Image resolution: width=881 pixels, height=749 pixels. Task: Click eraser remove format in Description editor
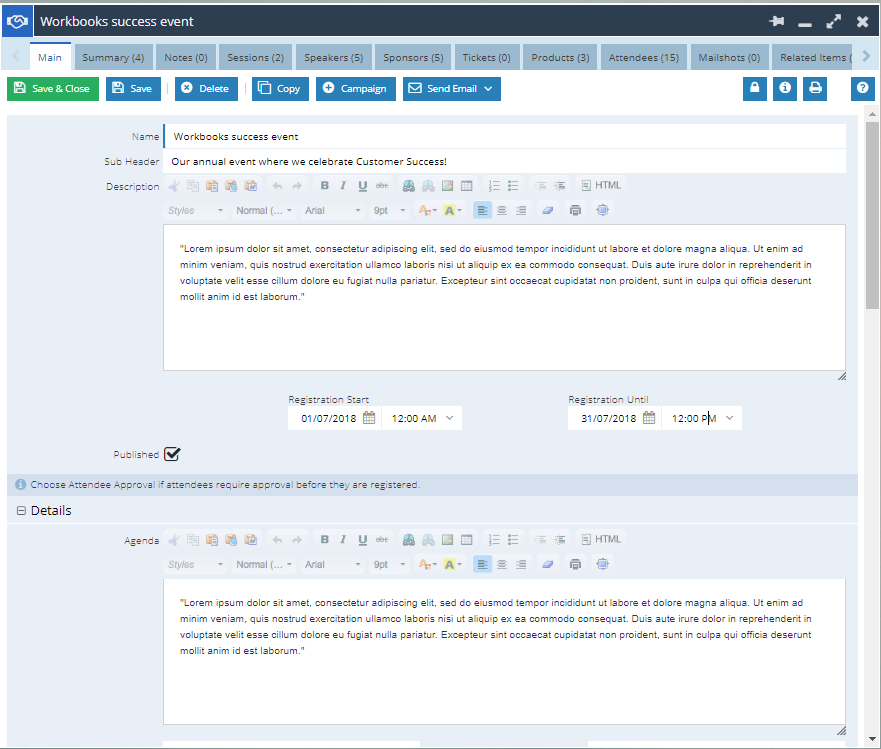pos(548,211)
